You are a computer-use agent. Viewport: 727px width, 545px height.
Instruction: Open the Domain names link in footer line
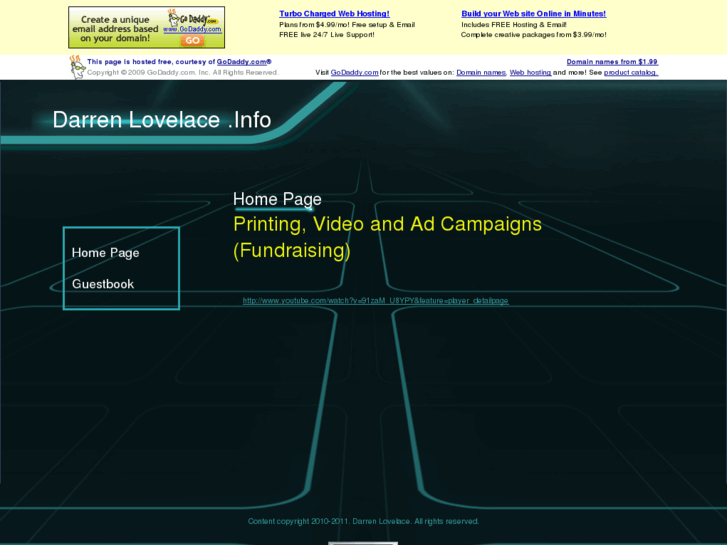pos(481,72)
